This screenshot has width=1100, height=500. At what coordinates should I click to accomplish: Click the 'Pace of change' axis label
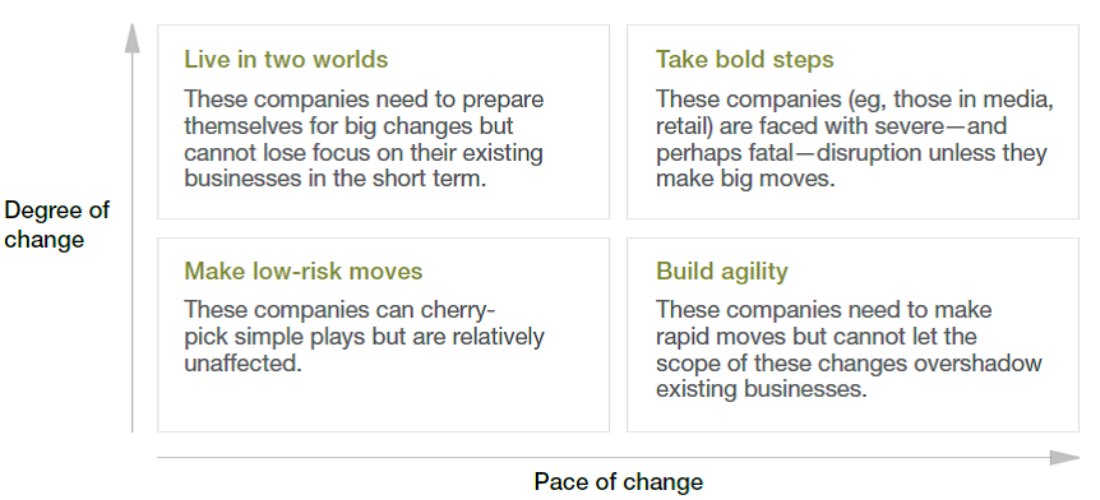pos(618,482)
